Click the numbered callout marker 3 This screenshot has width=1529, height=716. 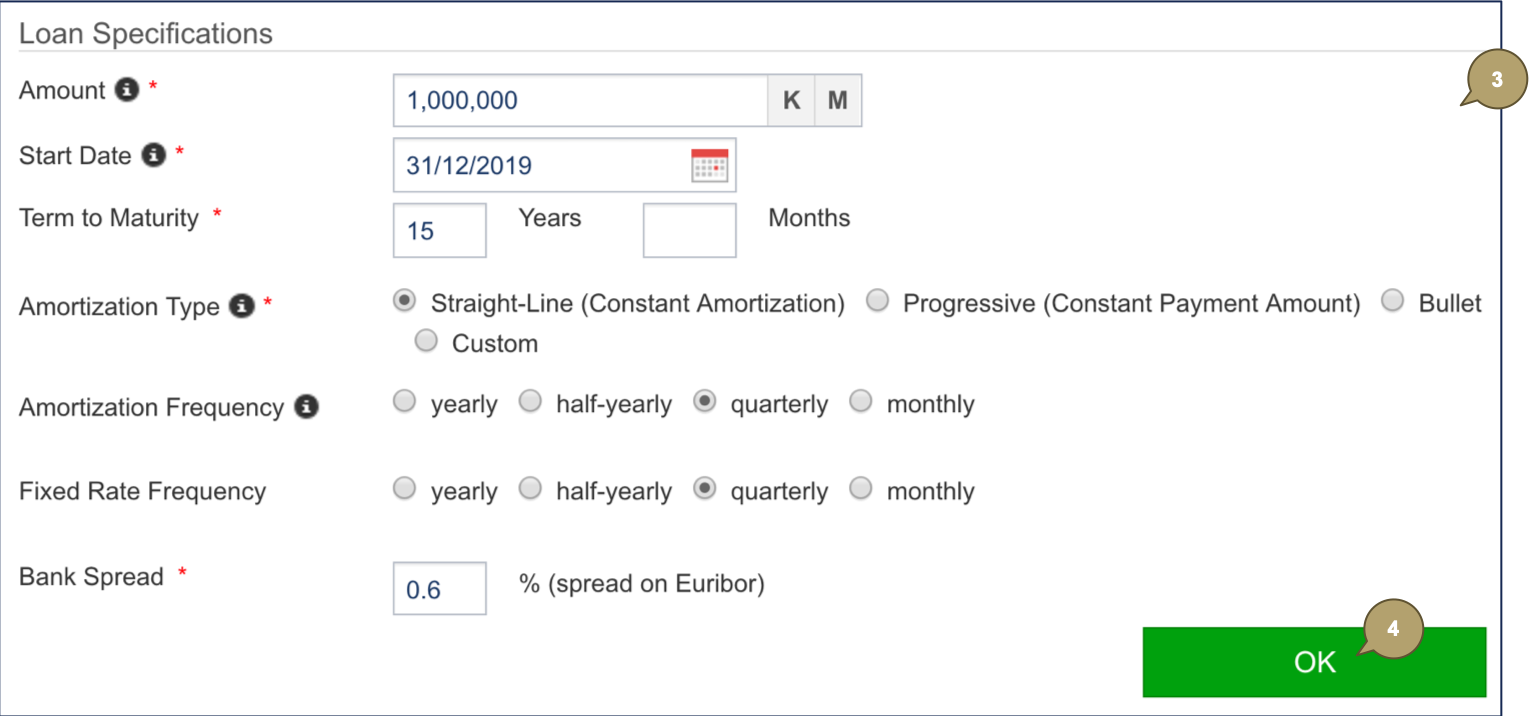[1495, 80]
